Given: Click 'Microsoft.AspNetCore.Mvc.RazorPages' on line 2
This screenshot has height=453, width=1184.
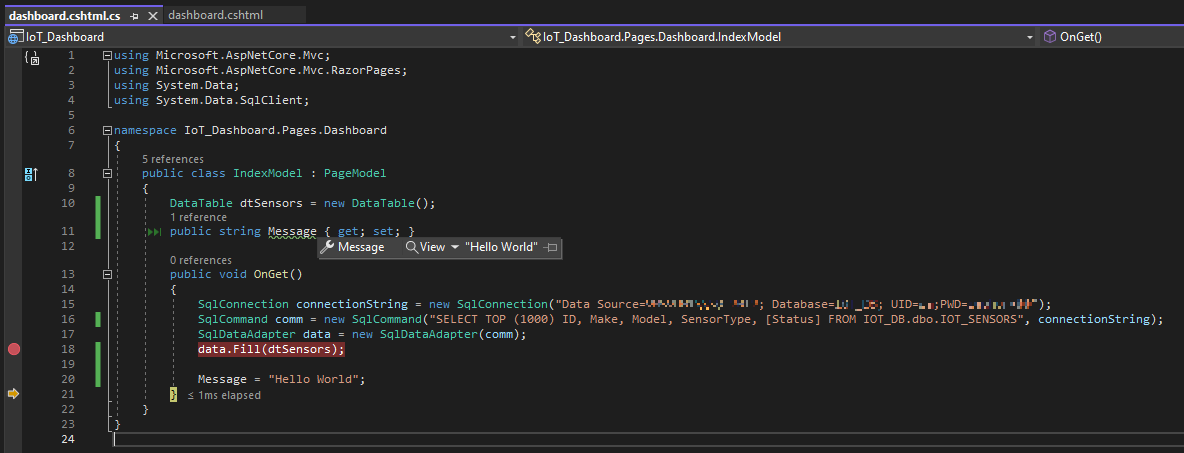Looking at the screenshot, I should [278, 70].
